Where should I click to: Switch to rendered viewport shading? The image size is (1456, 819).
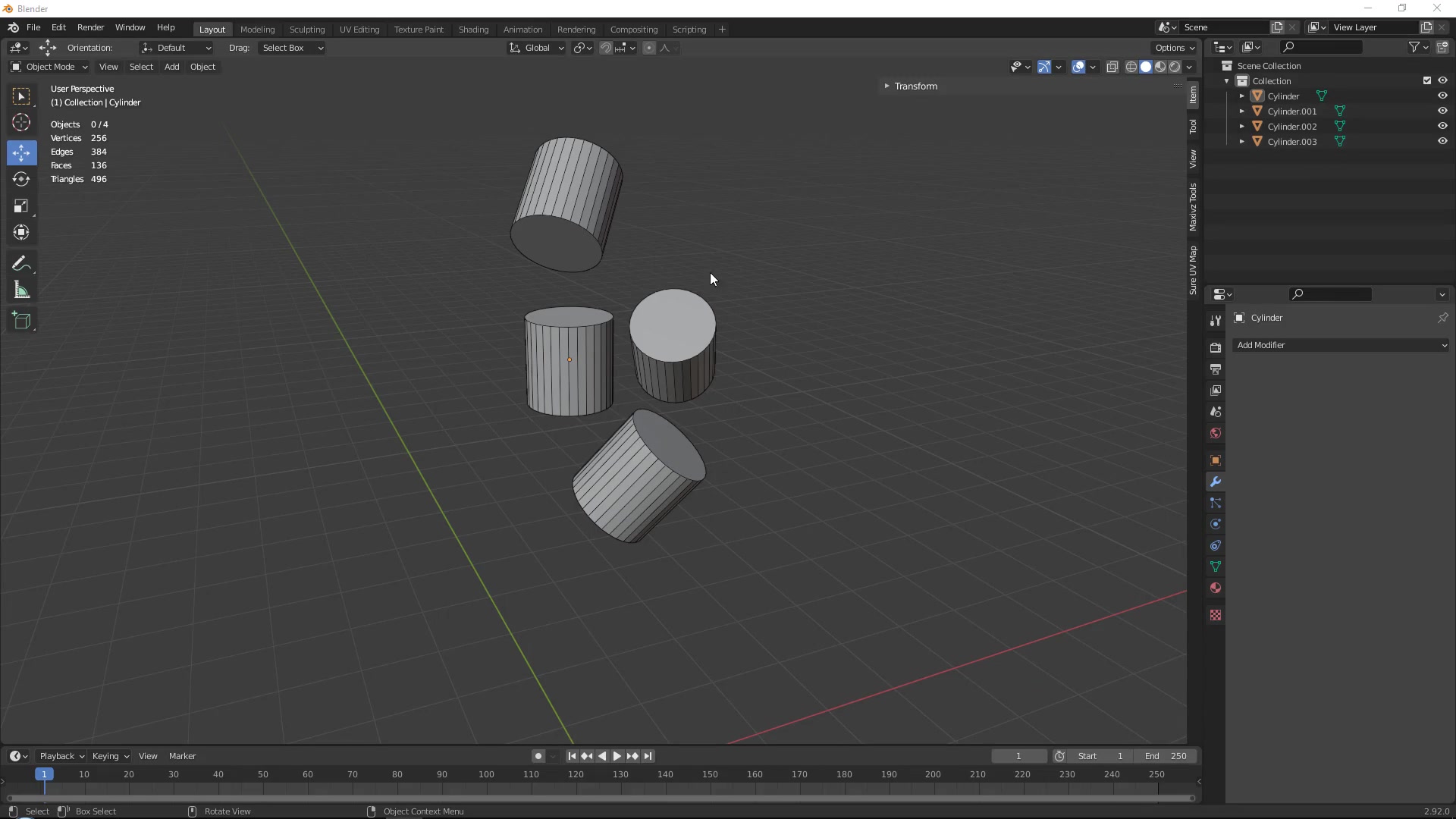pos(1175,67)
